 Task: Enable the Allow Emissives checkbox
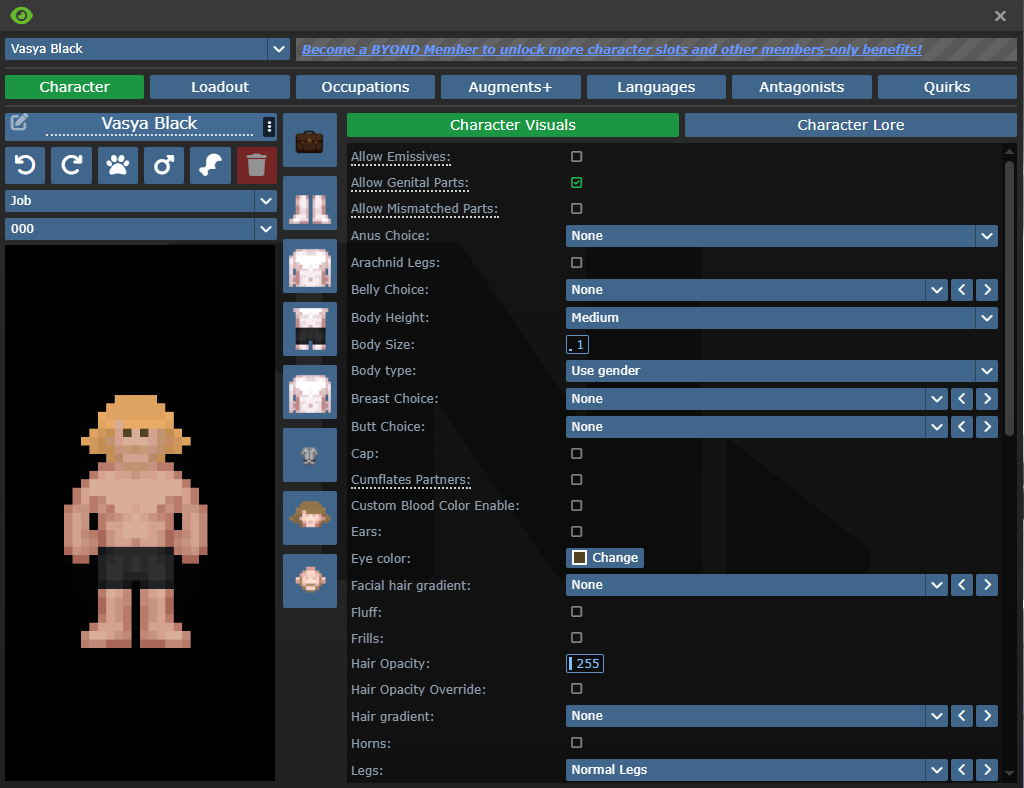pyautogui.click(x=576, y=157)
